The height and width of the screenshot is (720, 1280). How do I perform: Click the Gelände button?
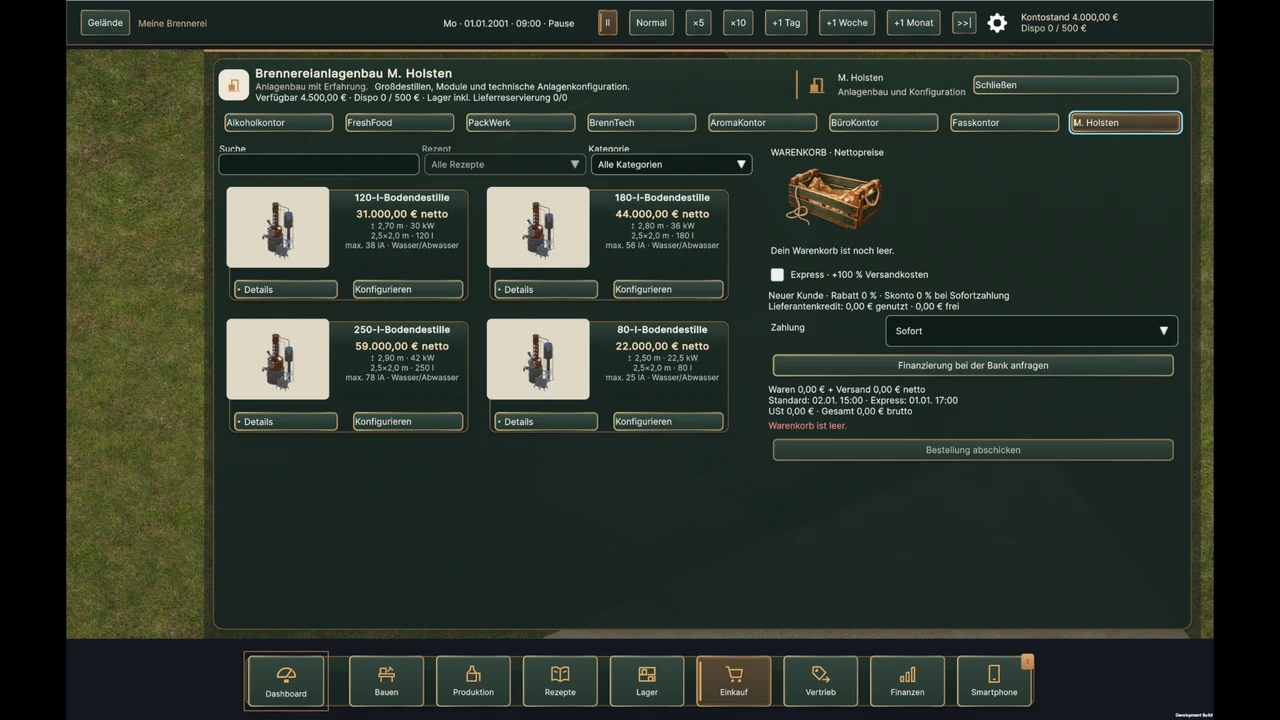(105, 23)
